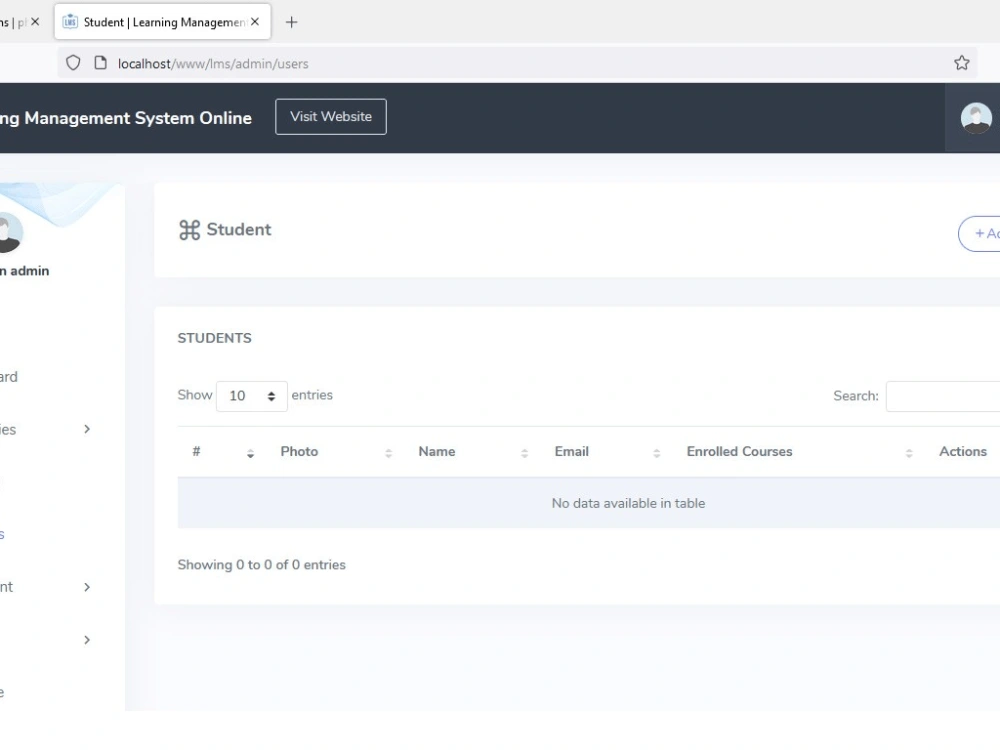This screenshot has width=1000, height=750.
Task: Open a new browser tab
Action: [291, 22]
